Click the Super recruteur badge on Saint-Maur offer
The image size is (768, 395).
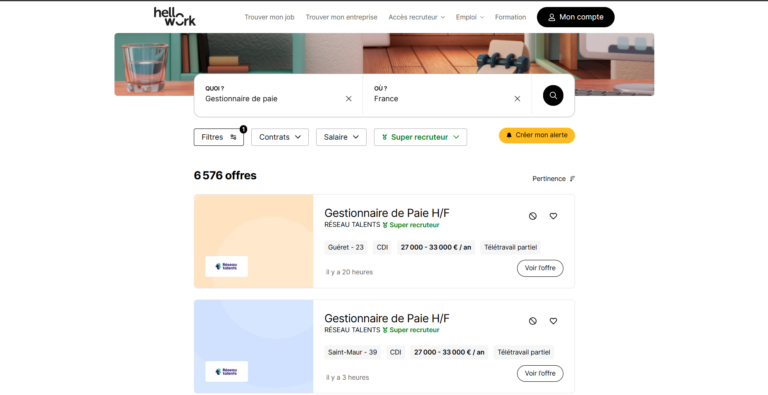(411, 330)
